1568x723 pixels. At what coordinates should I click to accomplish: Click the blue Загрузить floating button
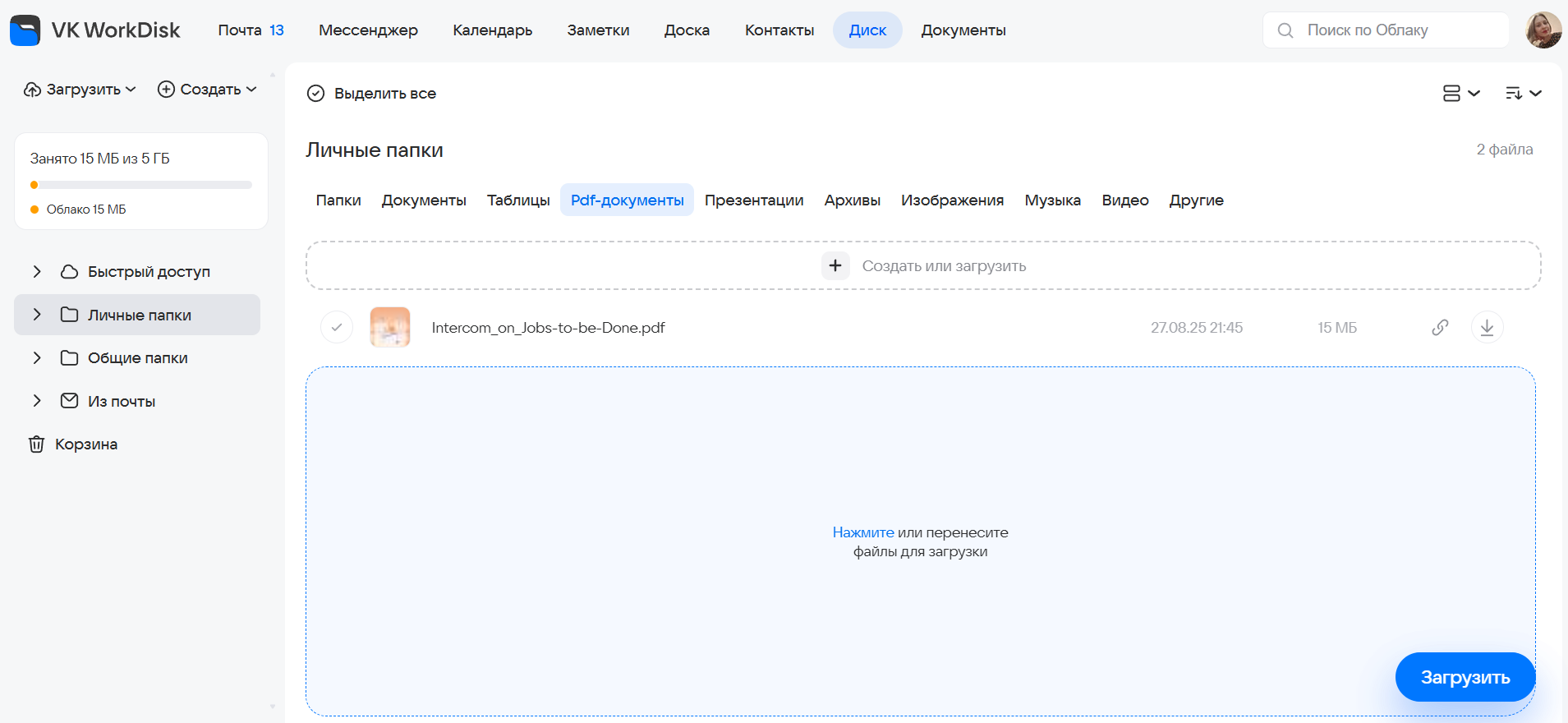(1465, 677)
